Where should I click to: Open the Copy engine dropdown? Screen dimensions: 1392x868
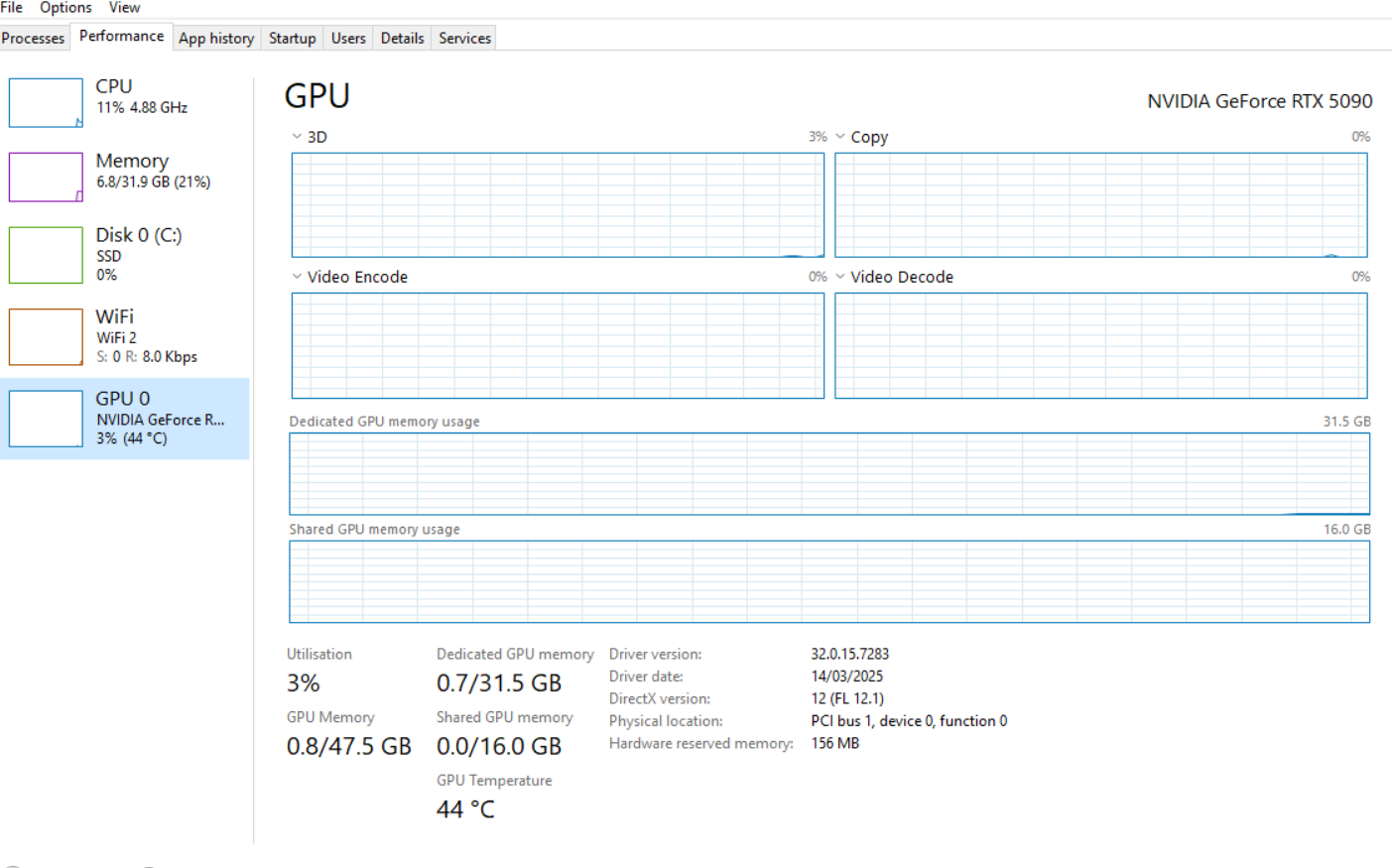coord(840,137)
